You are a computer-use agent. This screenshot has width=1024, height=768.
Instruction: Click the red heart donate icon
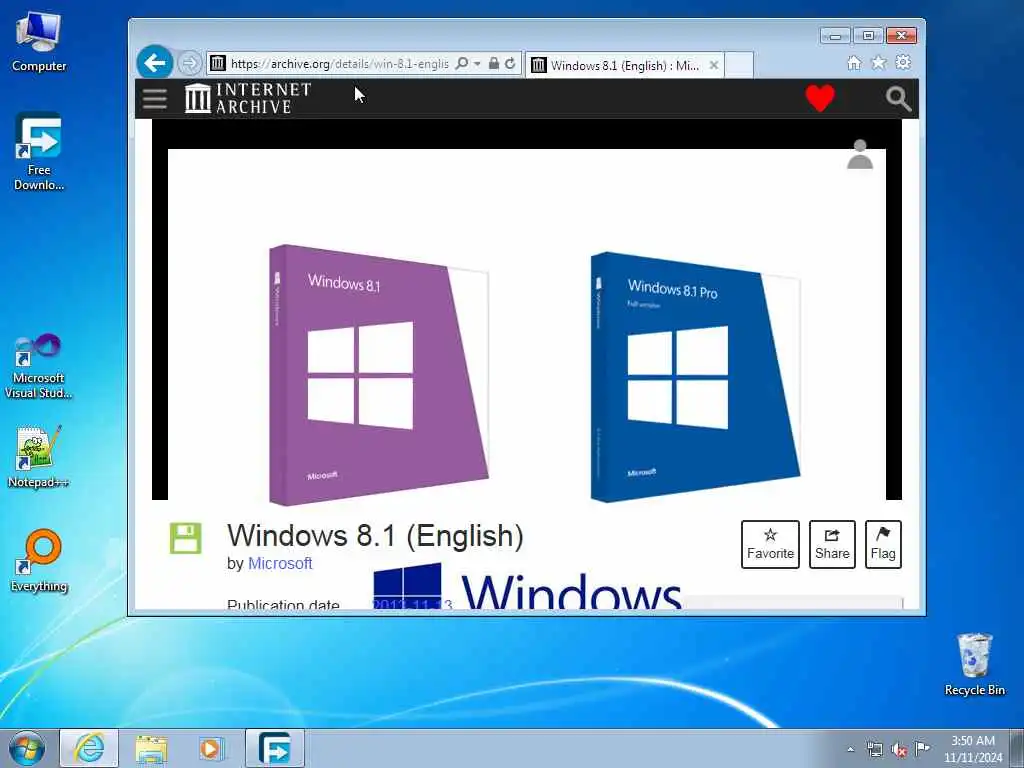click(x=820, y=99)
